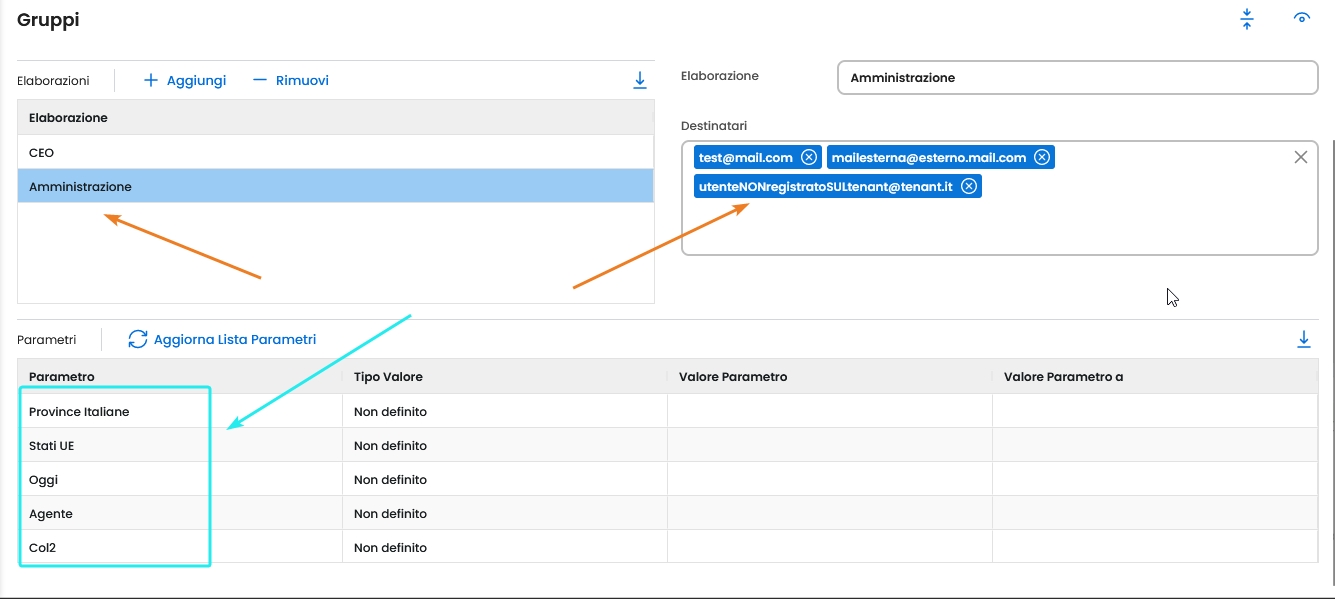Open Tipo Valore for Stati UE

tap(504, 446)
